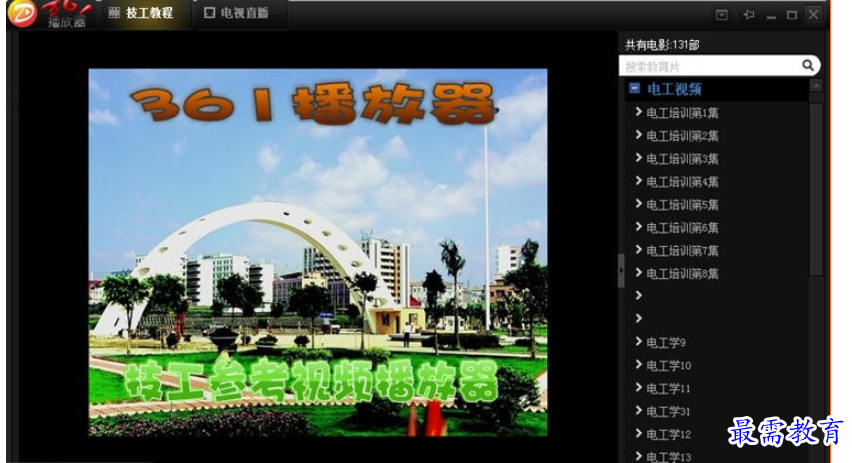Image resolution: width=852 pixels, height=463 pixels.
Task: Click the arrow beside 电工学9
Action: tap(639, 341)
